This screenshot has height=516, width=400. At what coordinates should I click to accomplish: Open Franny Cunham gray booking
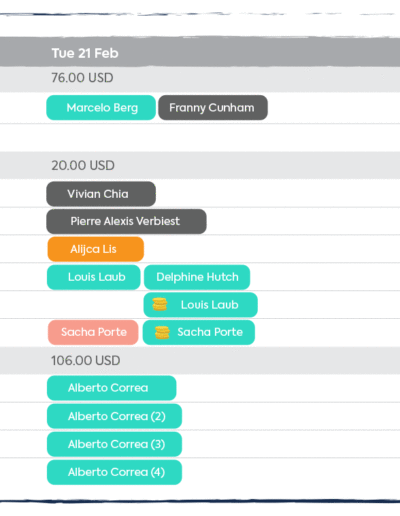[x=213, y=108]
